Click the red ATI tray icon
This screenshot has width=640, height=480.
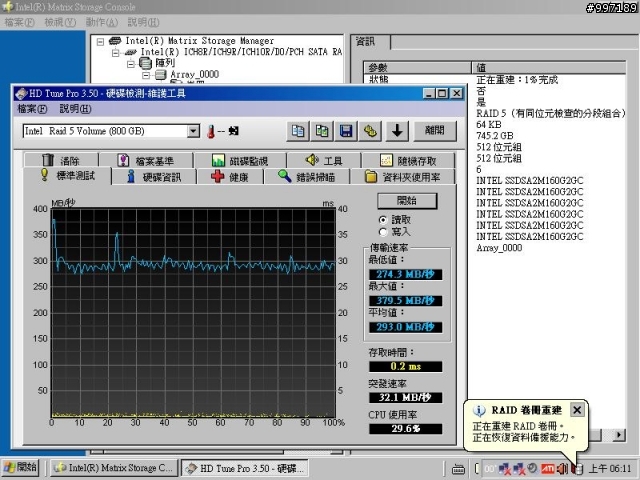[x=548, y=469]
